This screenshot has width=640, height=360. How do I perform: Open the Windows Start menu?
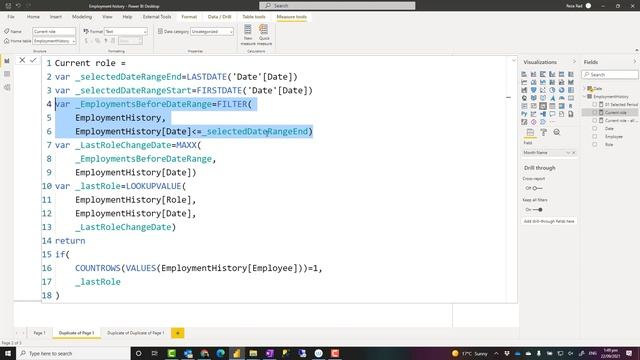[8, 353]
